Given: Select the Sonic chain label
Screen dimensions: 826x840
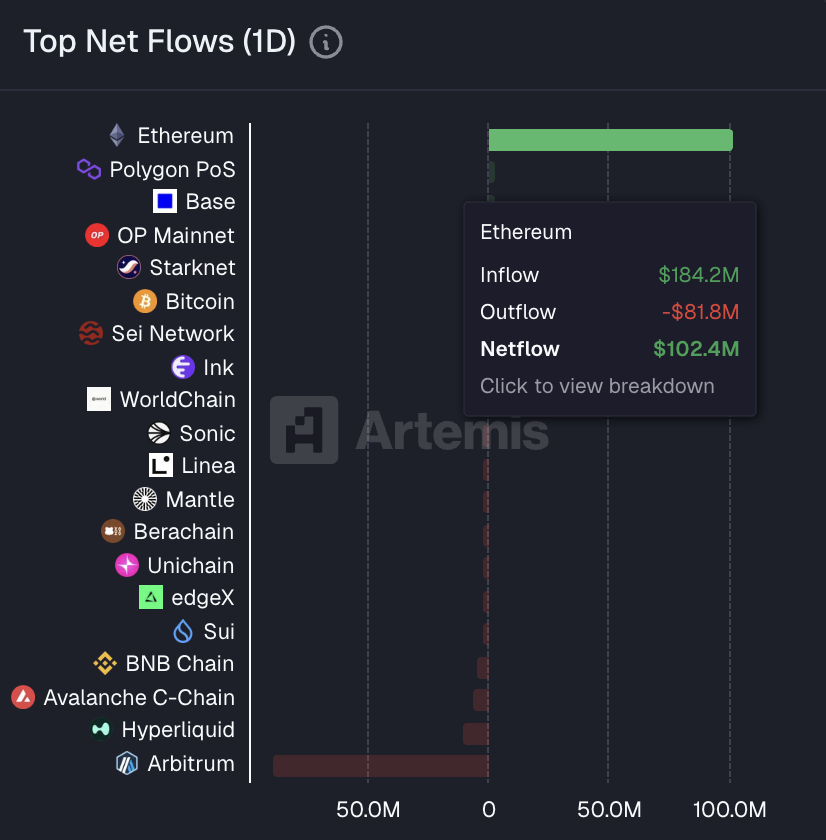Looking at the screenshot, I should [x=207, y=433].
